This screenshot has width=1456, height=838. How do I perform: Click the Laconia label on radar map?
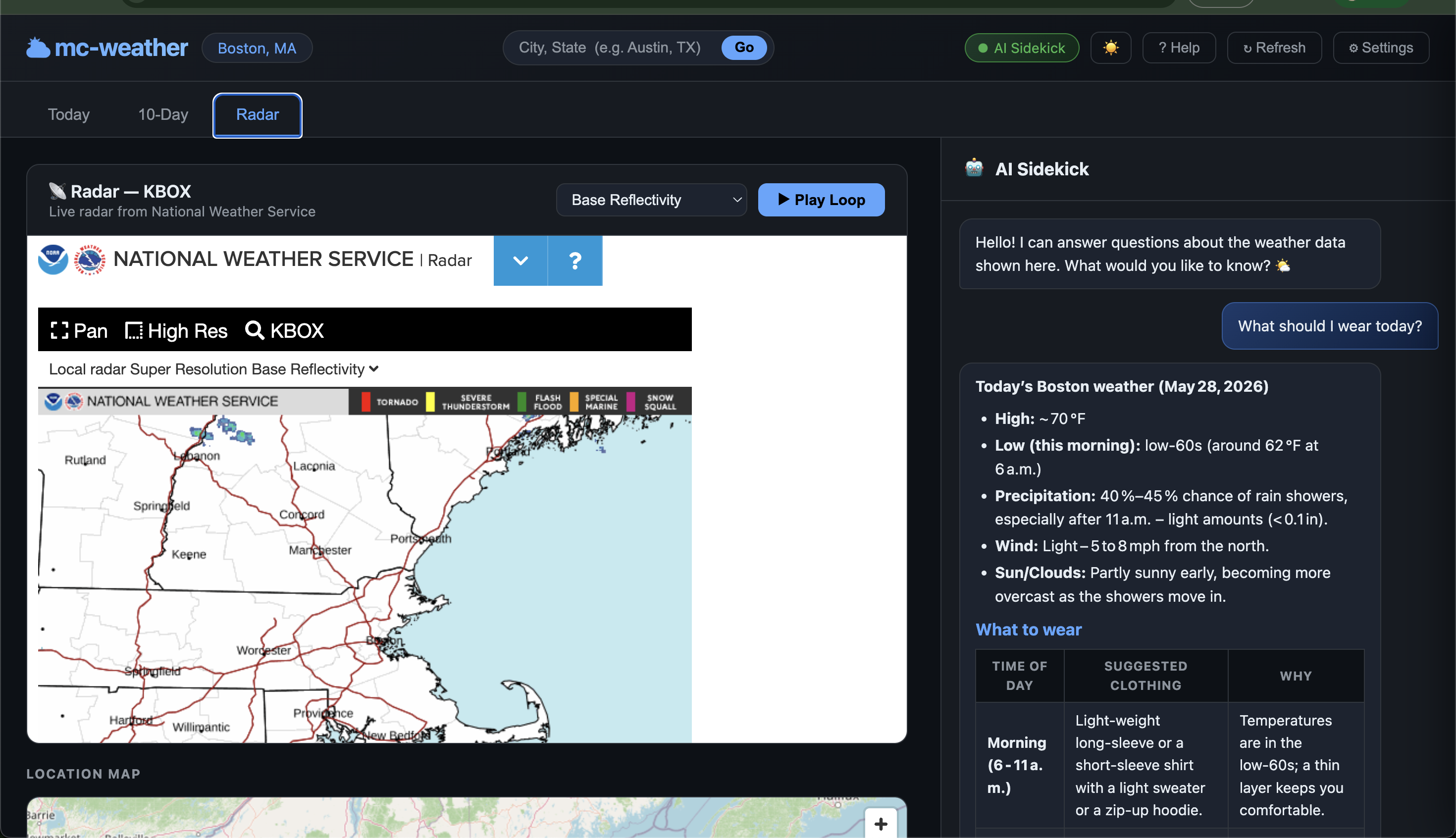coord(313,466)
